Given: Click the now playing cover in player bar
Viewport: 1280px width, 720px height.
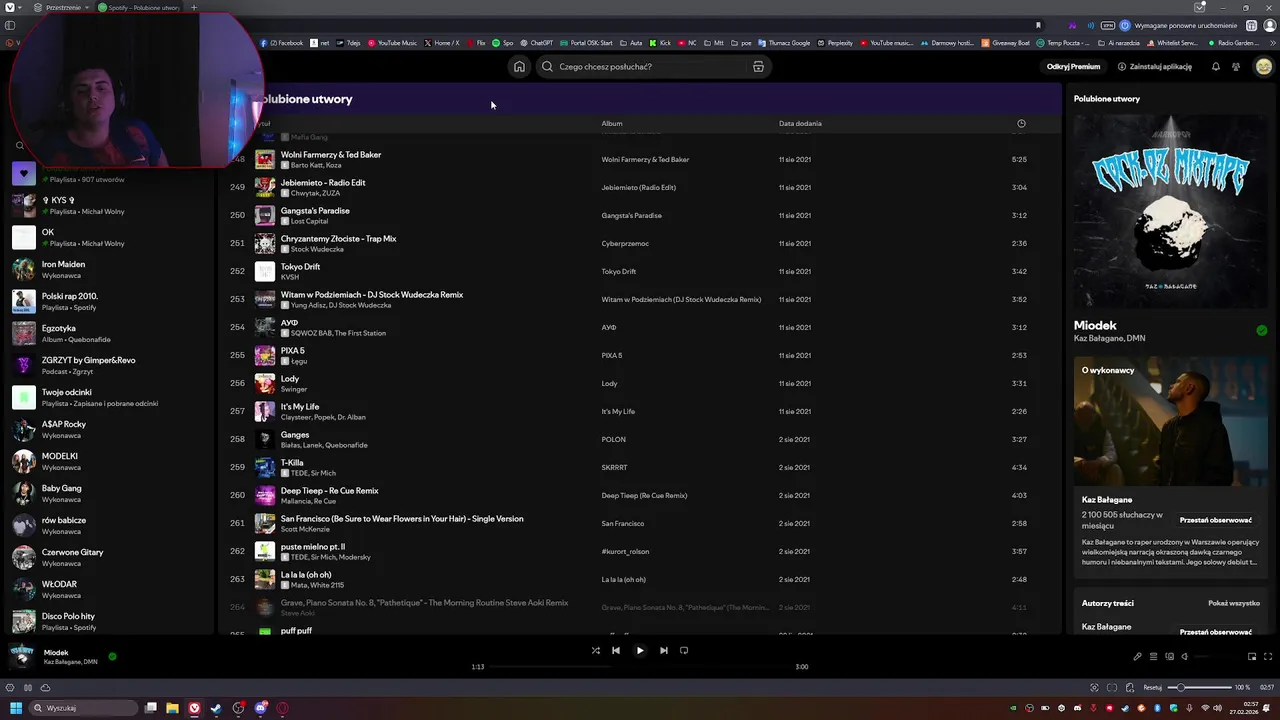Looking at the screenshot, I should pos(23,657).
